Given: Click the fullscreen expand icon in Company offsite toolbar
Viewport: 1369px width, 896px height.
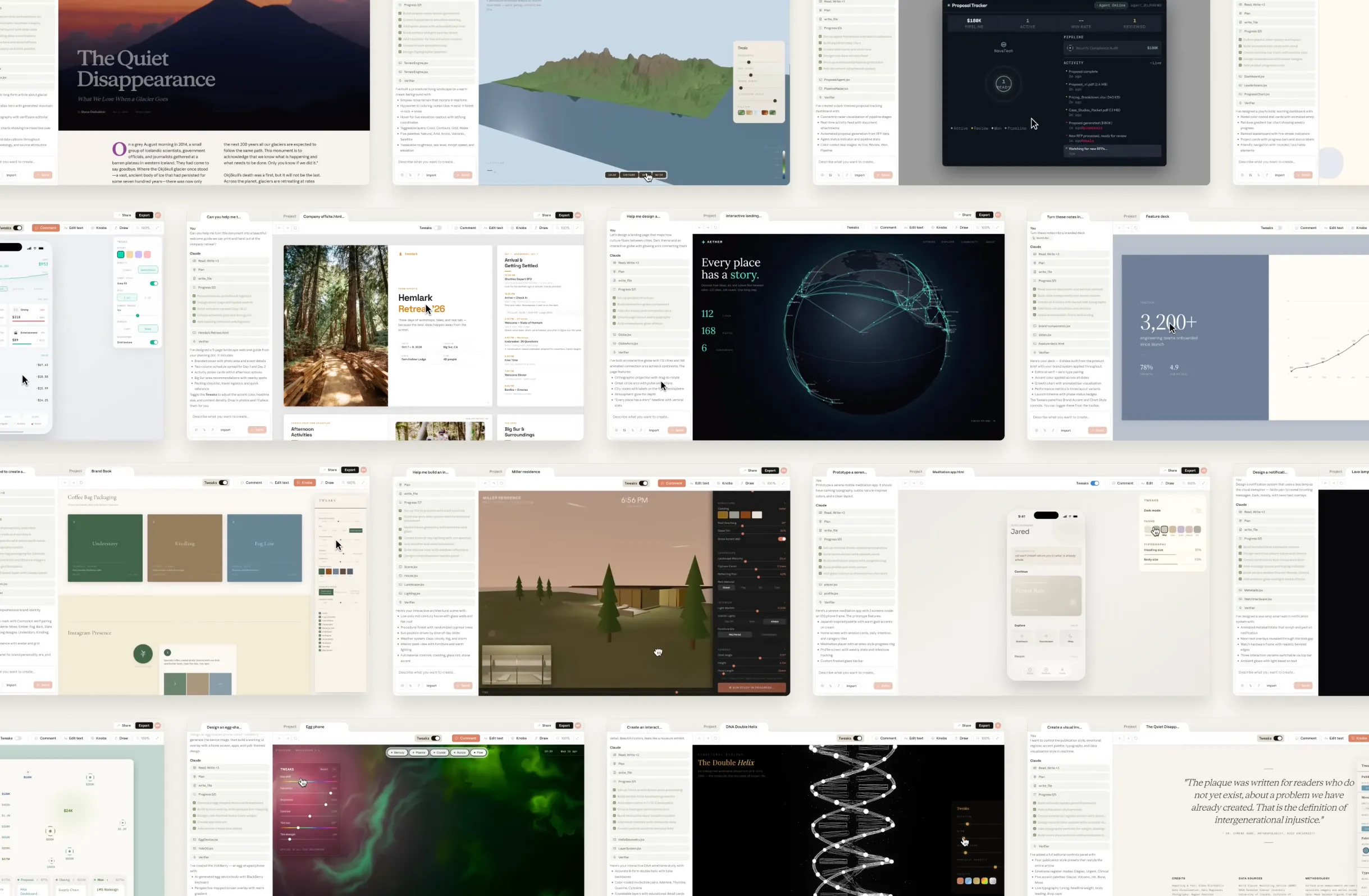Looking at the screenshot, I should (x=577, y=228).
